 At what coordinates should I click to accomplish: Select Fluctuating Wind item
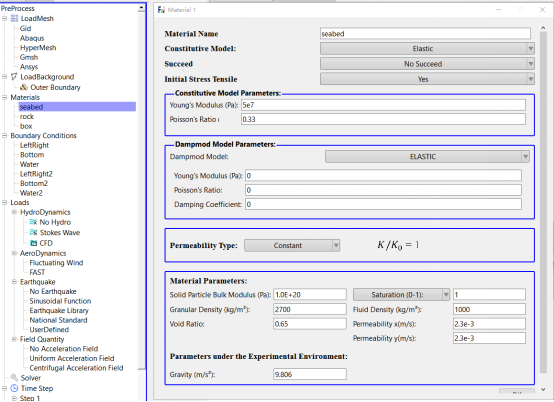click(x=57, y=262)
